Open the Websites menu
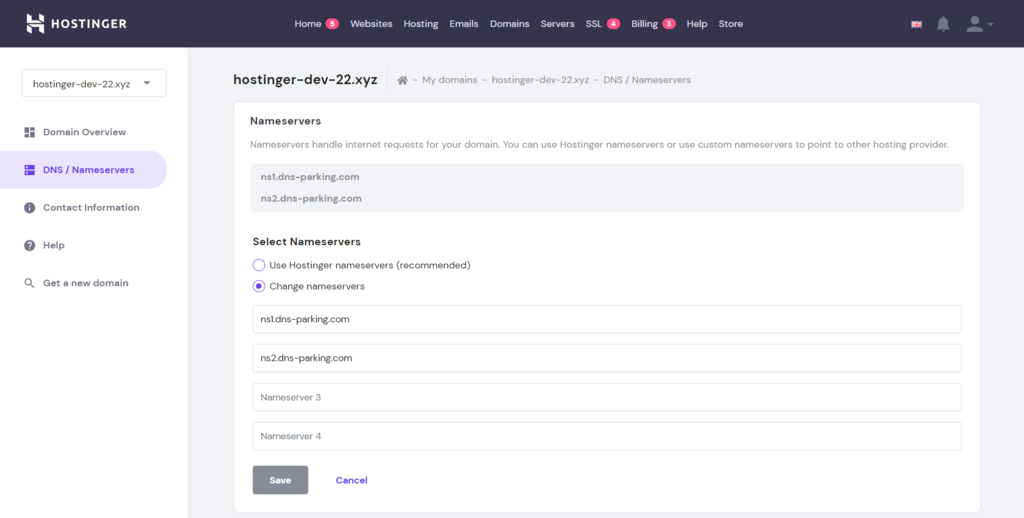The height and width of the screenshot is (518, 1024). 371,24
